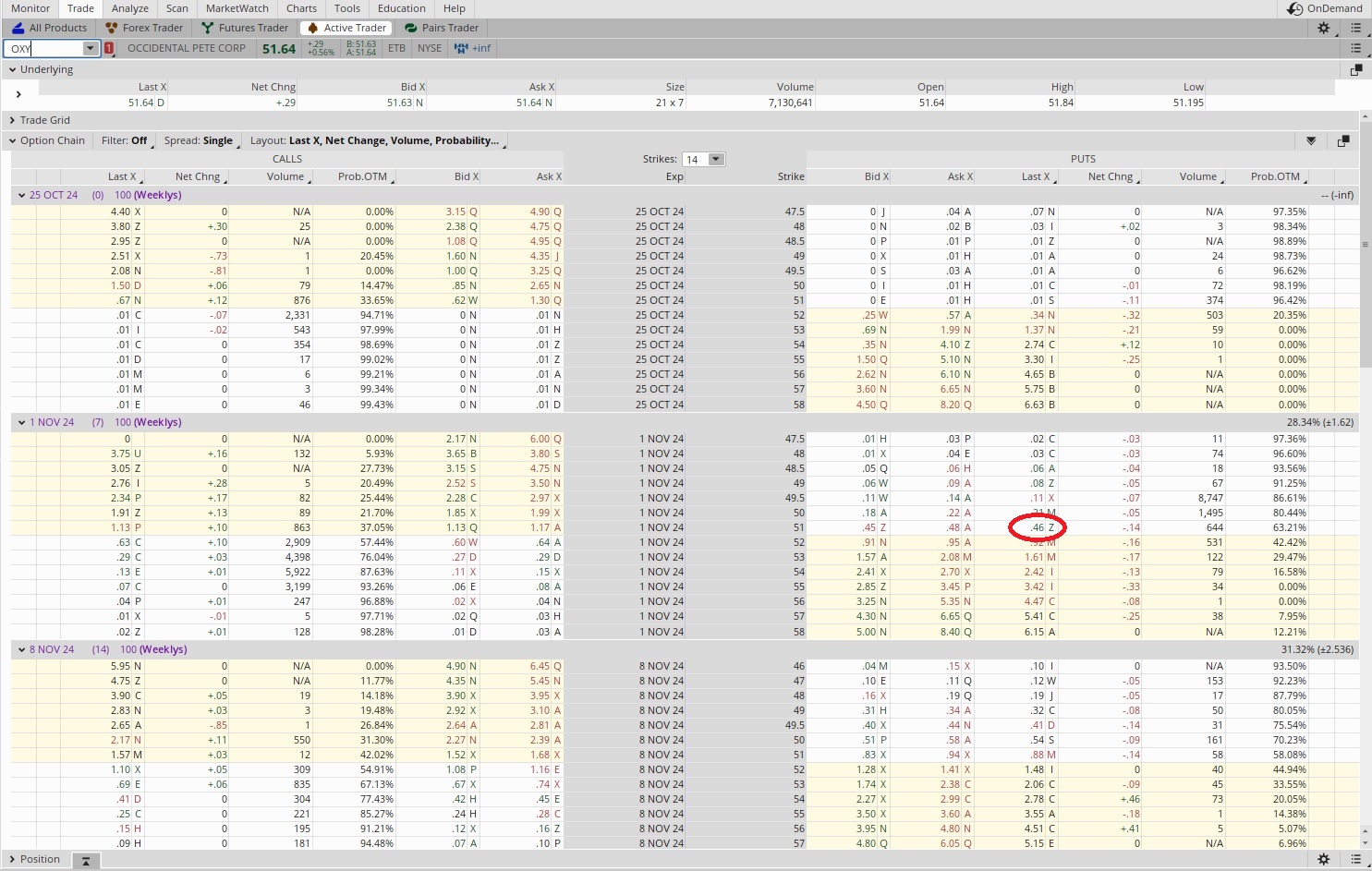Click the option chain scrollbar down arrow
1372x871 pixels.
[1365, 842]
